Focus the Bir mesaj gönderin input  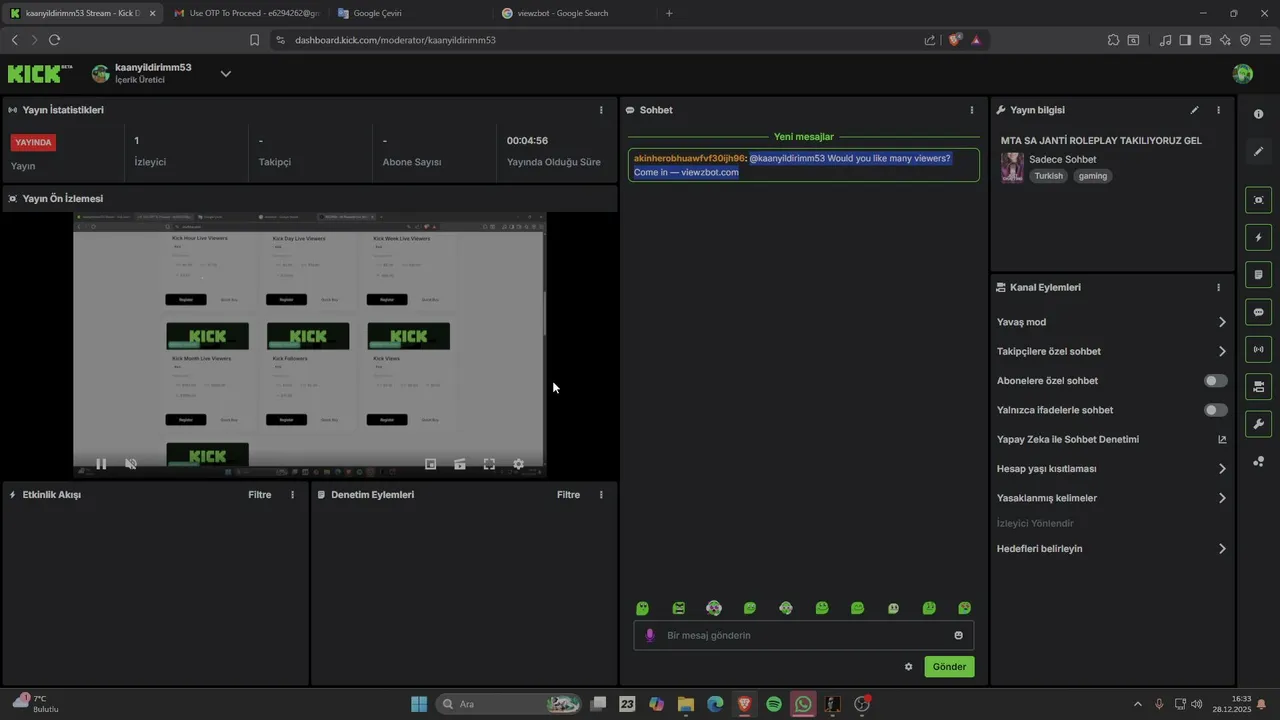(803, 635)
